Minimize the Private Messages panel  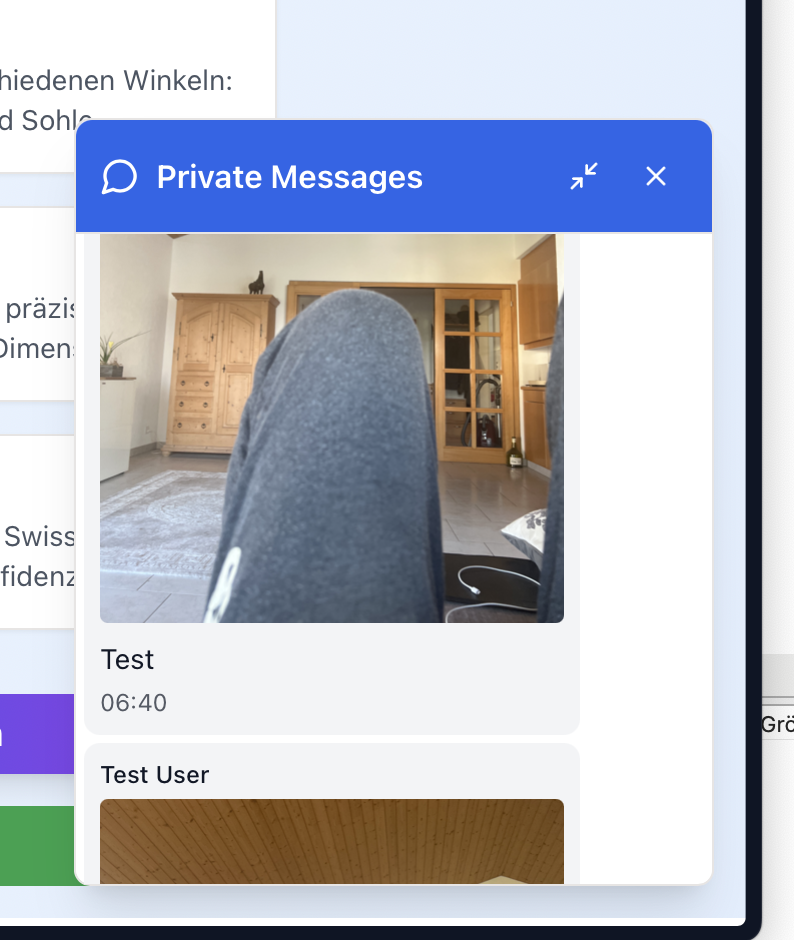click(584, 177)
